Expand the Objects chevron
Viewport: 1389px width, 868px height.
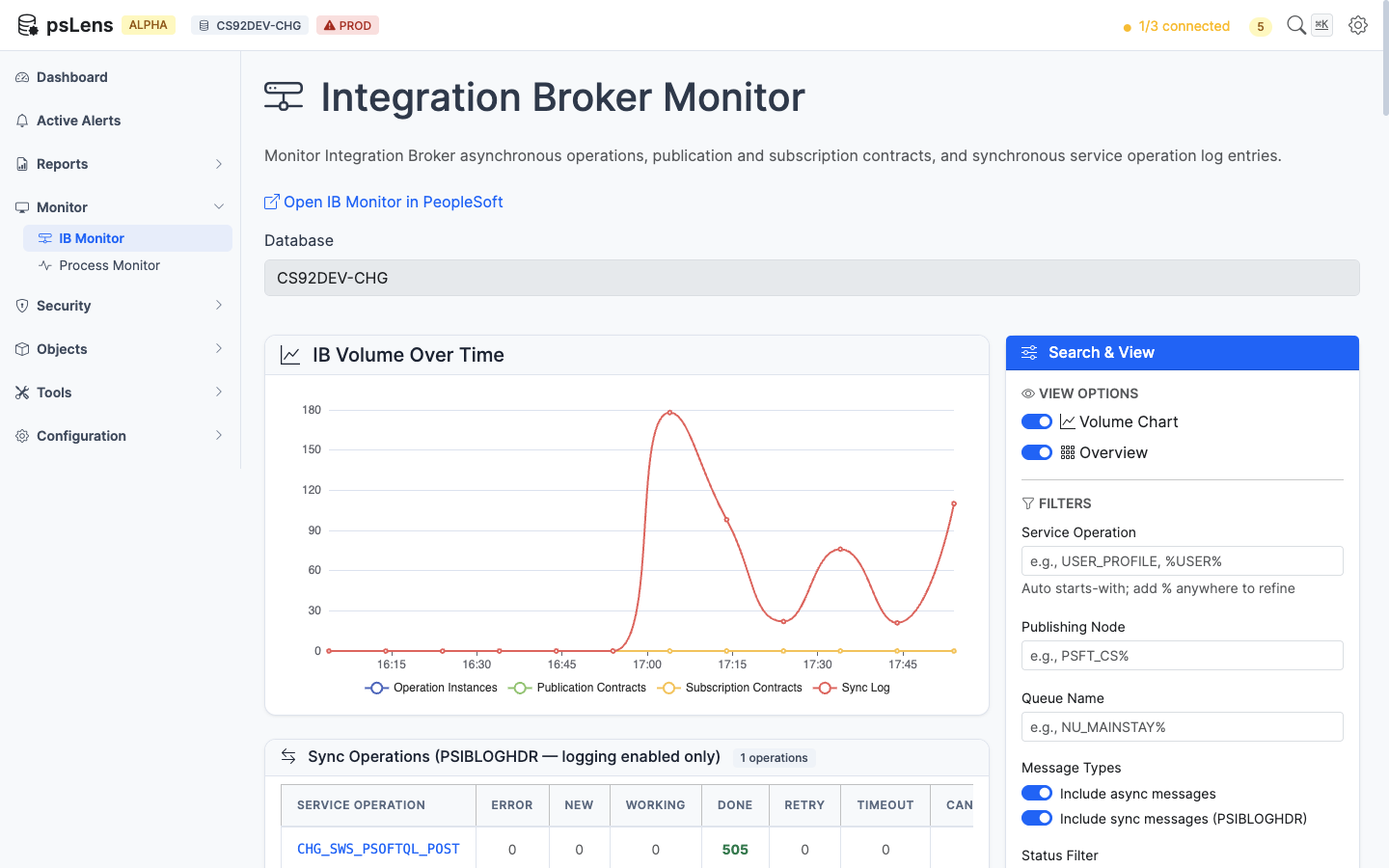pyautogui.click(x=219, y=349)
